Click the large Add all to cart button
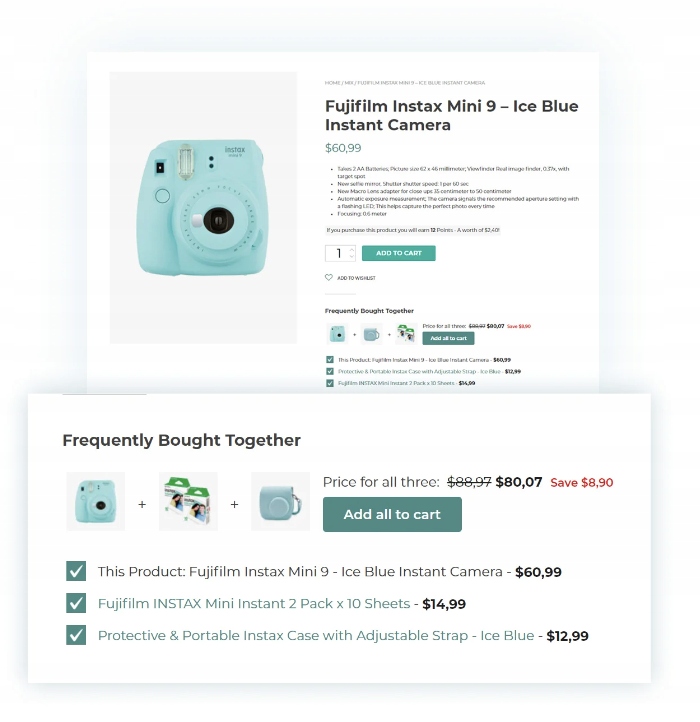Screen dimensions: 700x722 click(x=392, y=514)
